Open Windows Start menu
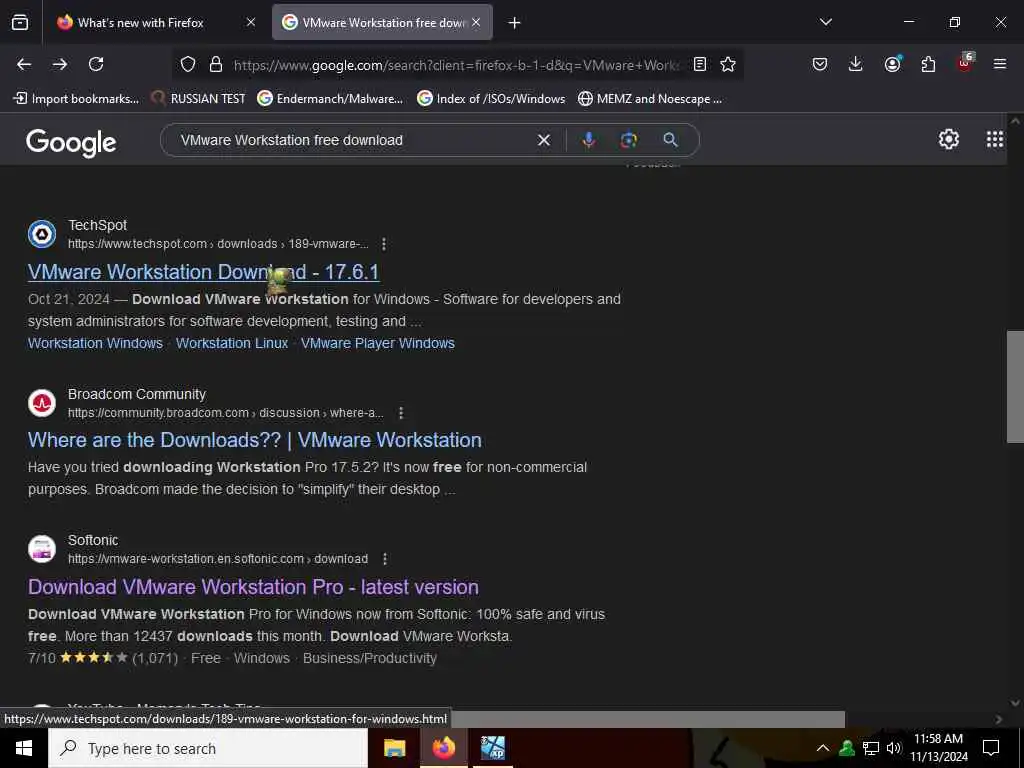Image resolution: width=1024 pixels, height=768 pixels. coord(24,748)
